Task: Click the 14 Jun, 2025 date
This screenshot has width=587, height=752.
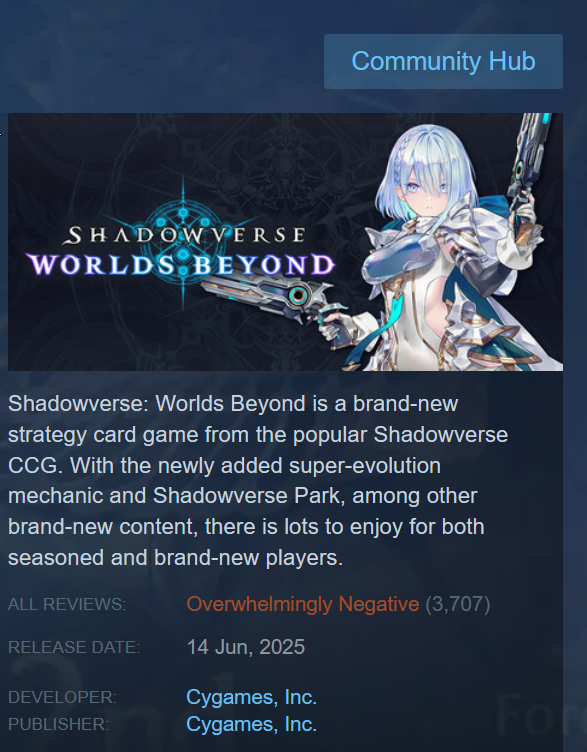Action: pos(246,647)
